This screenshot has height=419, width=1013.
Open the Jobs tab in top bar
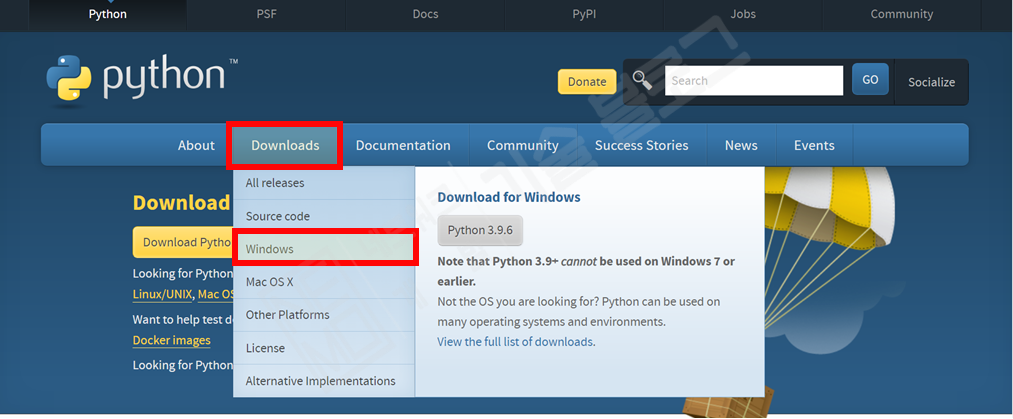pos(743,14)
